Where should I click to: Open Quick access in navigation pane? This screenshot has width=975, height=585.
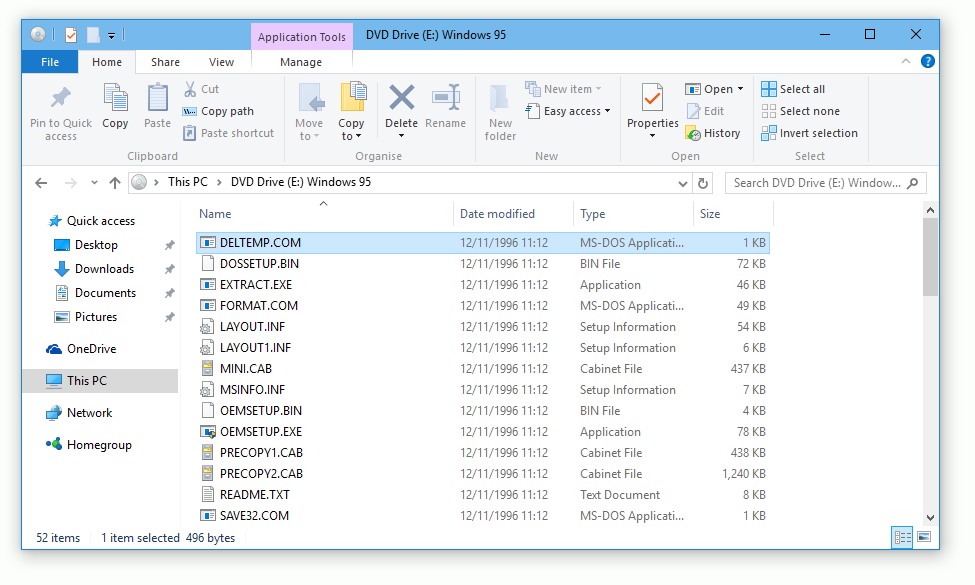91,221
